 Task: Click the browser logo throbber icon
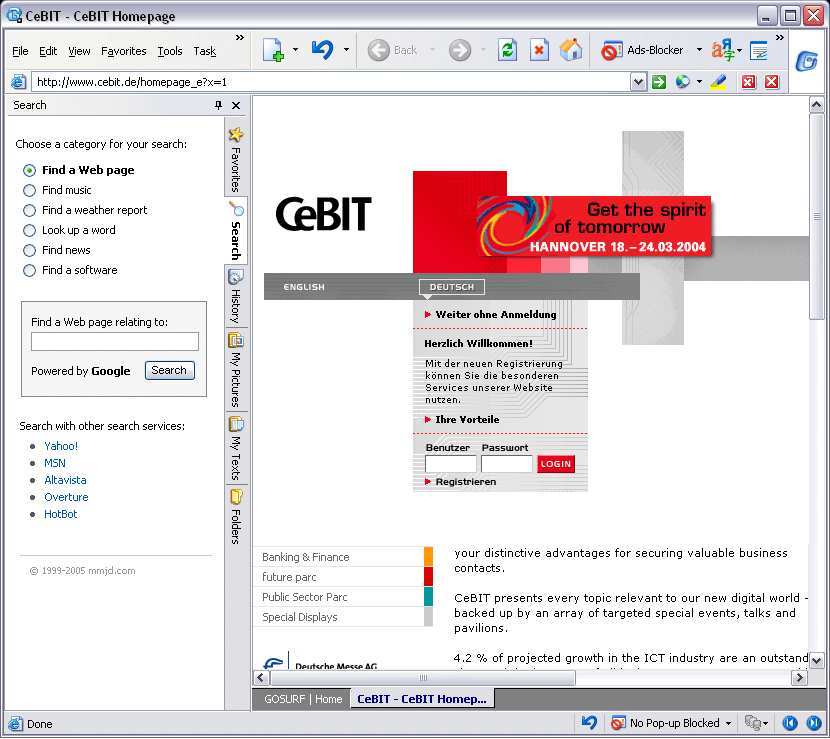coord(806,61)
